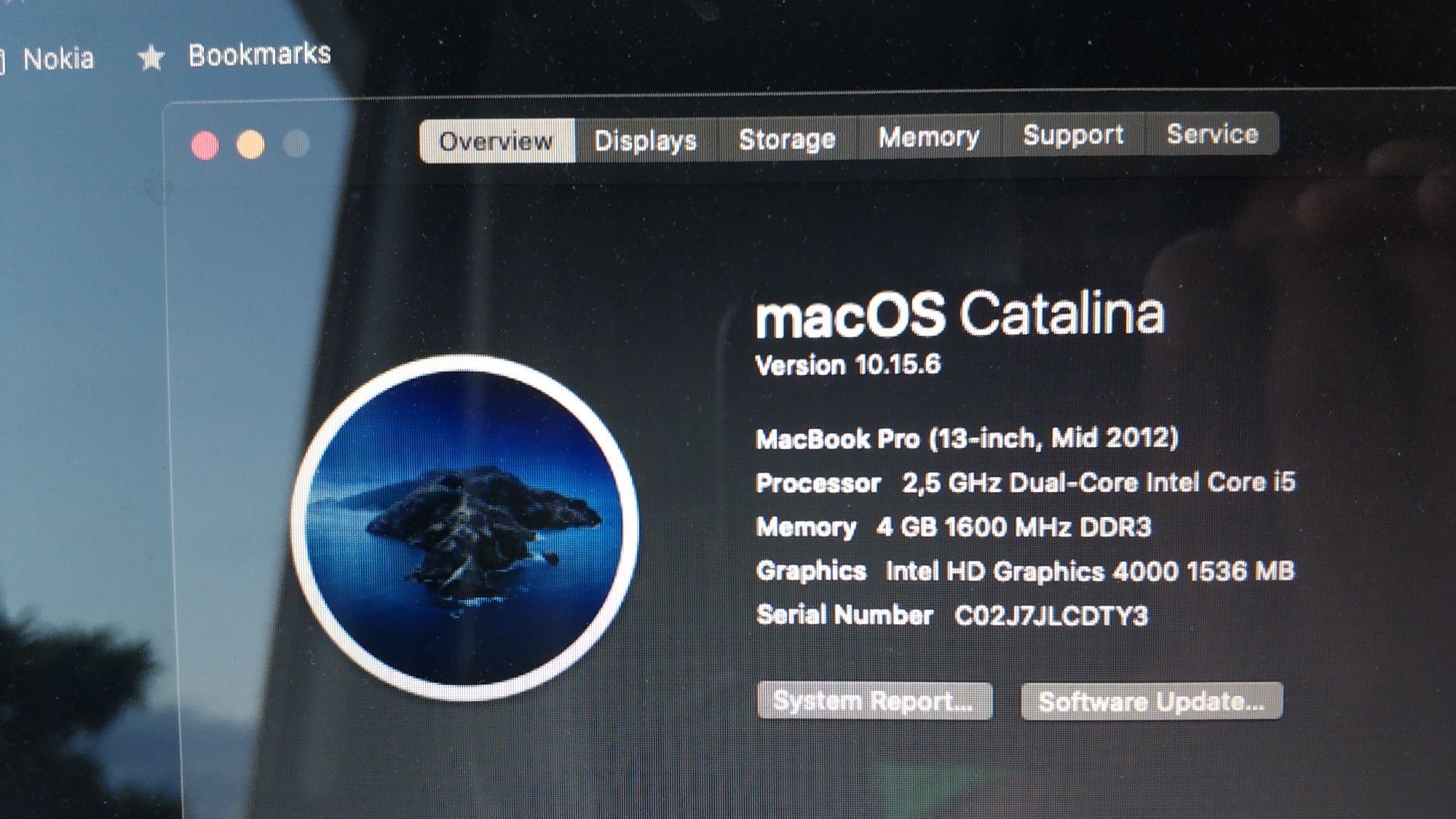Click the 2,5 GHz Dual-Core Intel Core i5 value

point(1099,482)
